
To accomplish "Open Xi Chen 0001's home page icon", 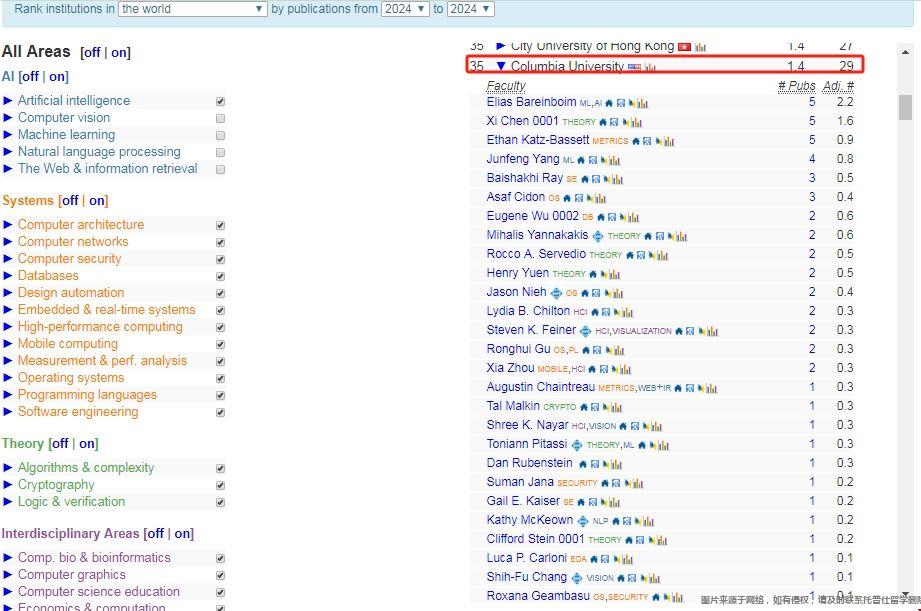I will 603,122.
